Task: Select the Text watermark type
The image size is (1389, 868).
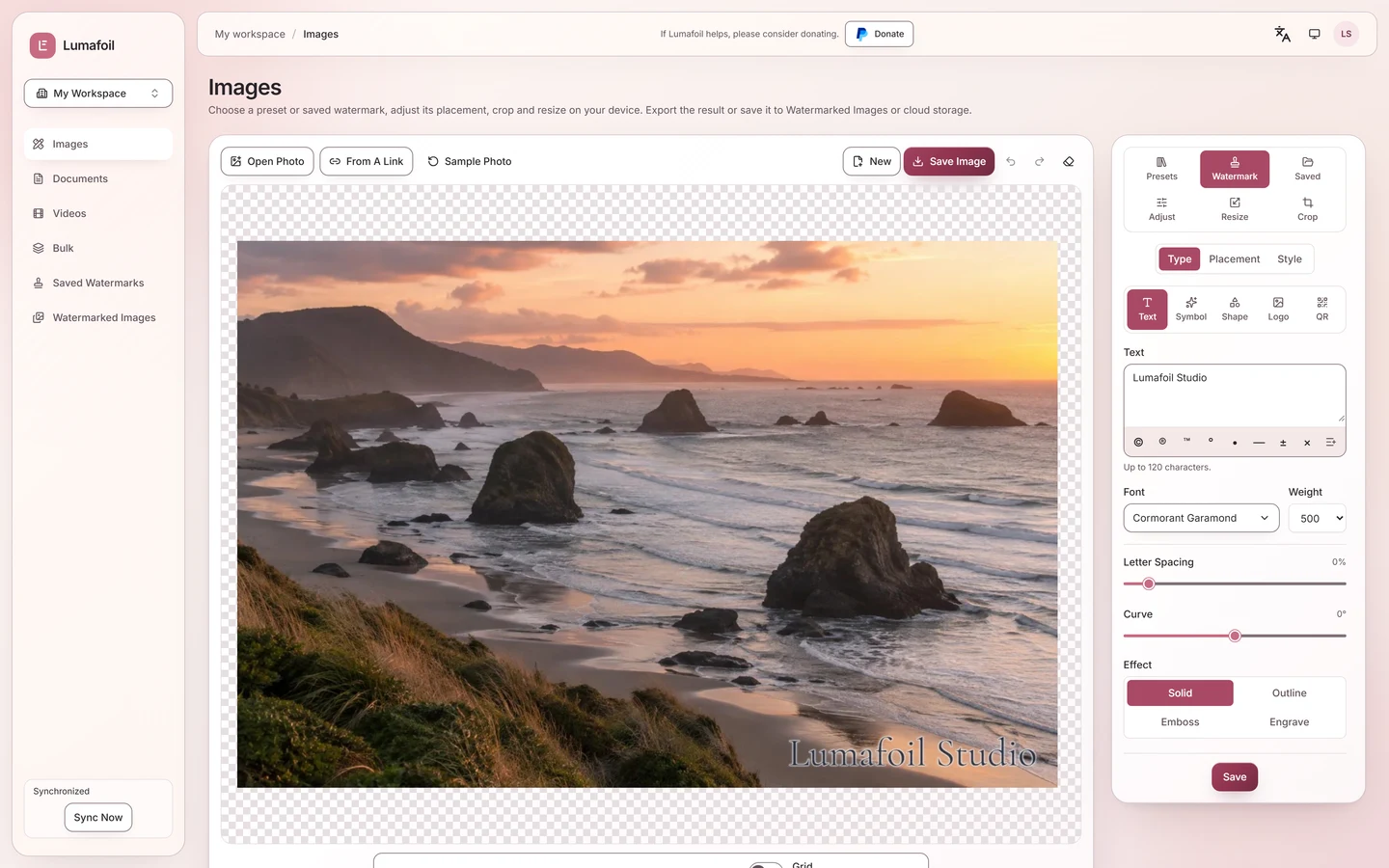Action: (1147, 310)
